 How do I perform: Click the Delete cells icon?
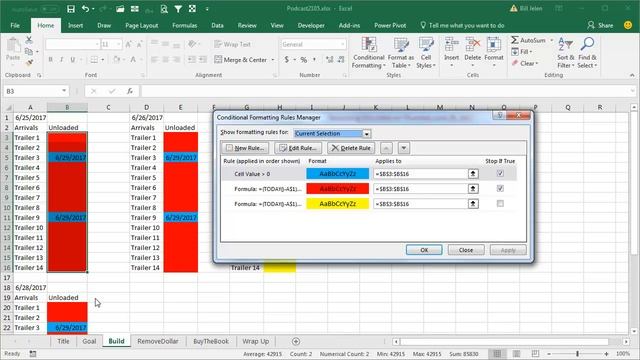tap(473, 44)
